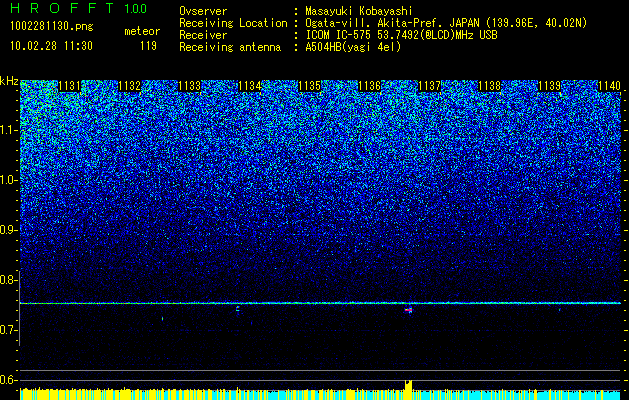Click the 1139 time marker
Viewport: 629px width, 400px height.
point(549,86)
